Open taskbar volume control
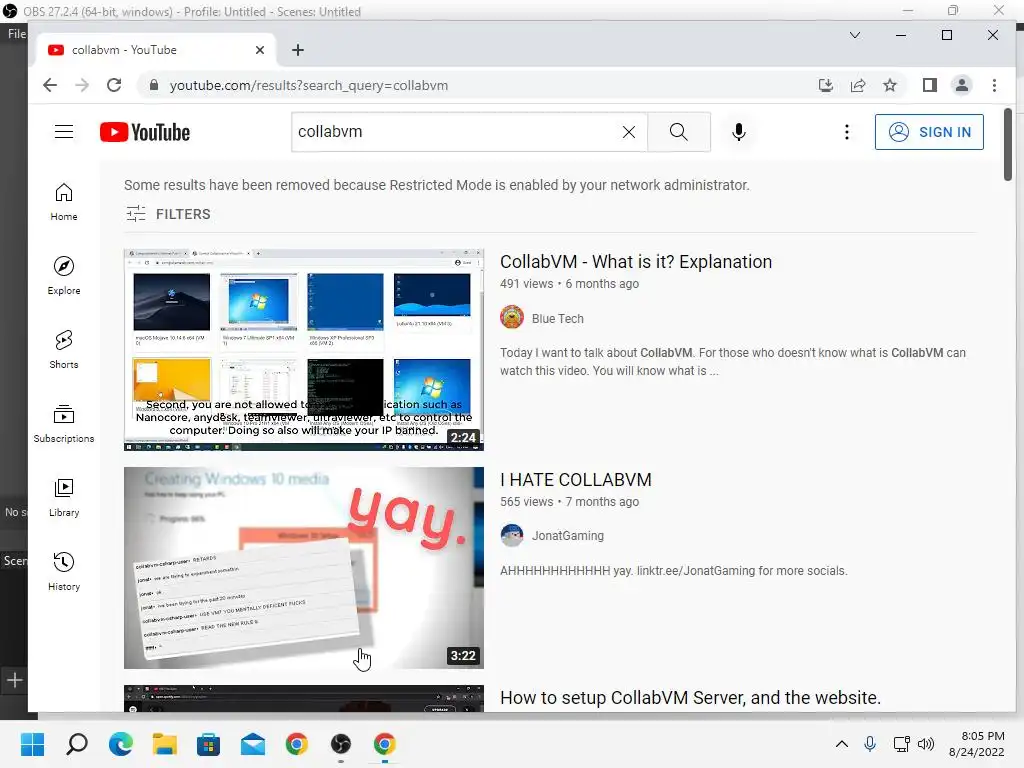The width and height of the screenshot is (1024, 768). (926, 744)
